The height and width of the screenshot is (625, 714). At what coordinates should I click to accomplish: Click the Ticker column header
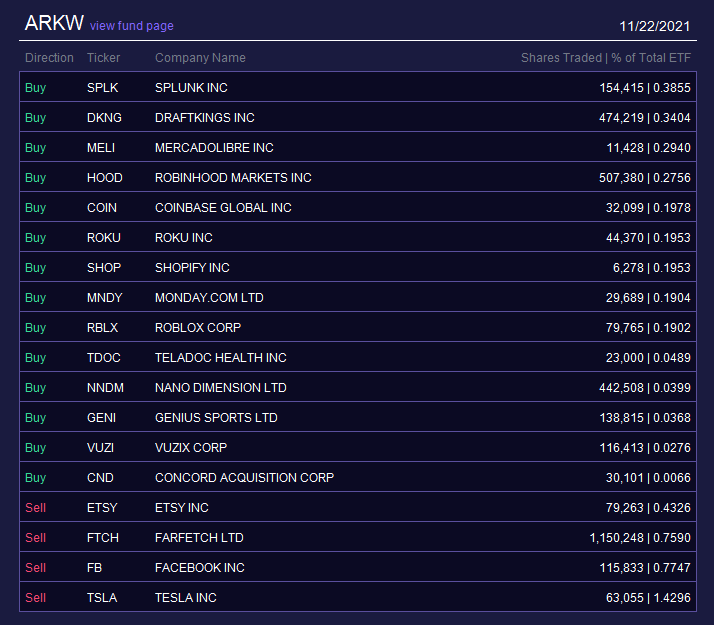click(x=103, y=58)
